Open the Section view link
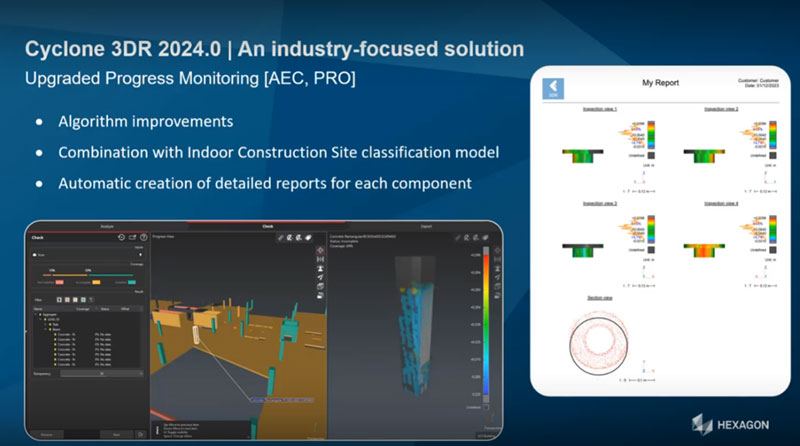The height and width of the screenshot is (446, 800). point(599,298)
